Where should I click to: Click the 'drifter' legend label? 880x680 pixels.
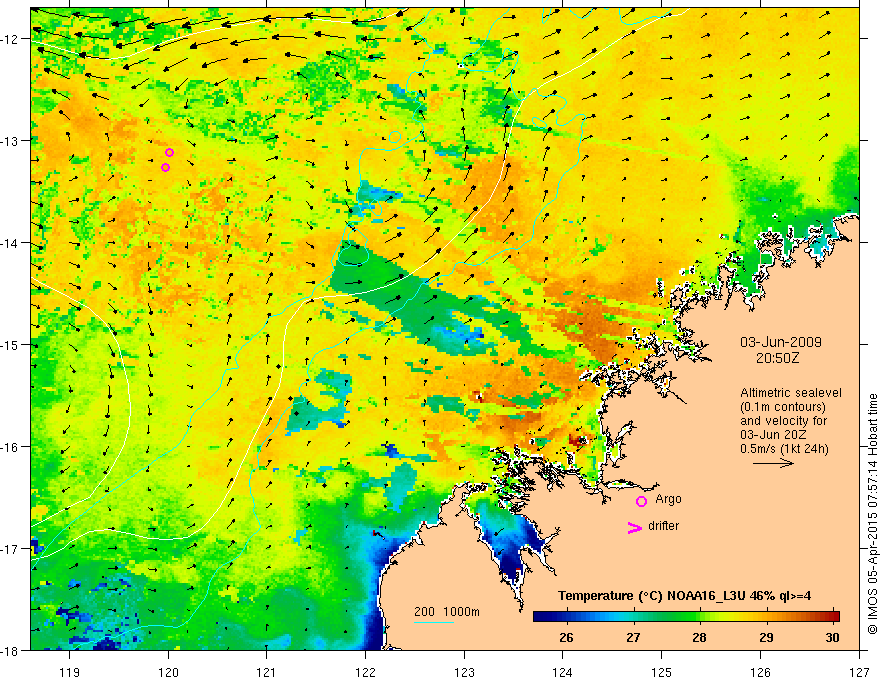(663, 526)
